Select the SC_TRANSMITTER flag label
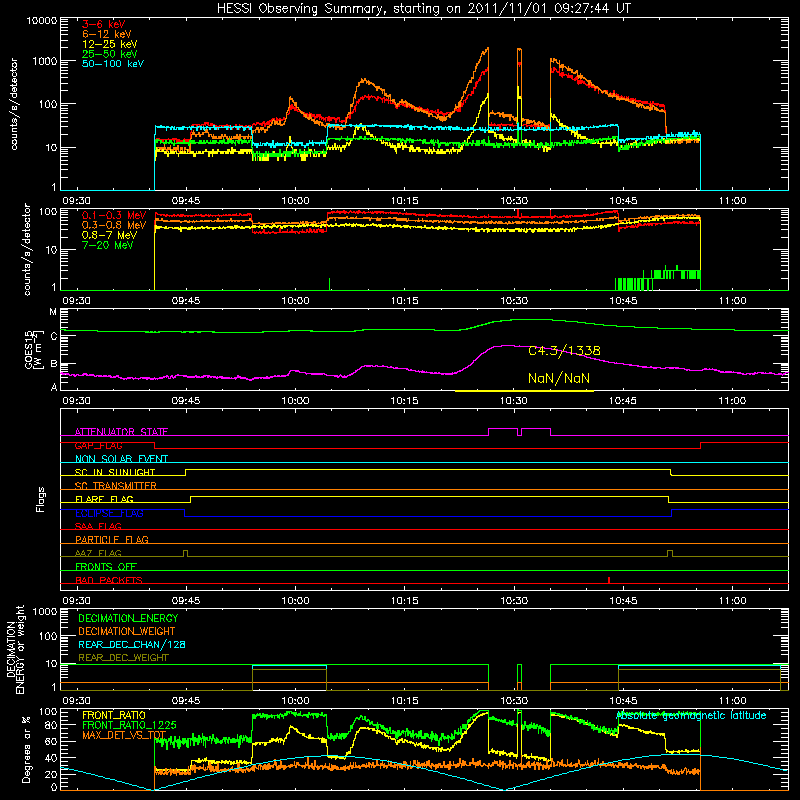 tap(116, 486)
